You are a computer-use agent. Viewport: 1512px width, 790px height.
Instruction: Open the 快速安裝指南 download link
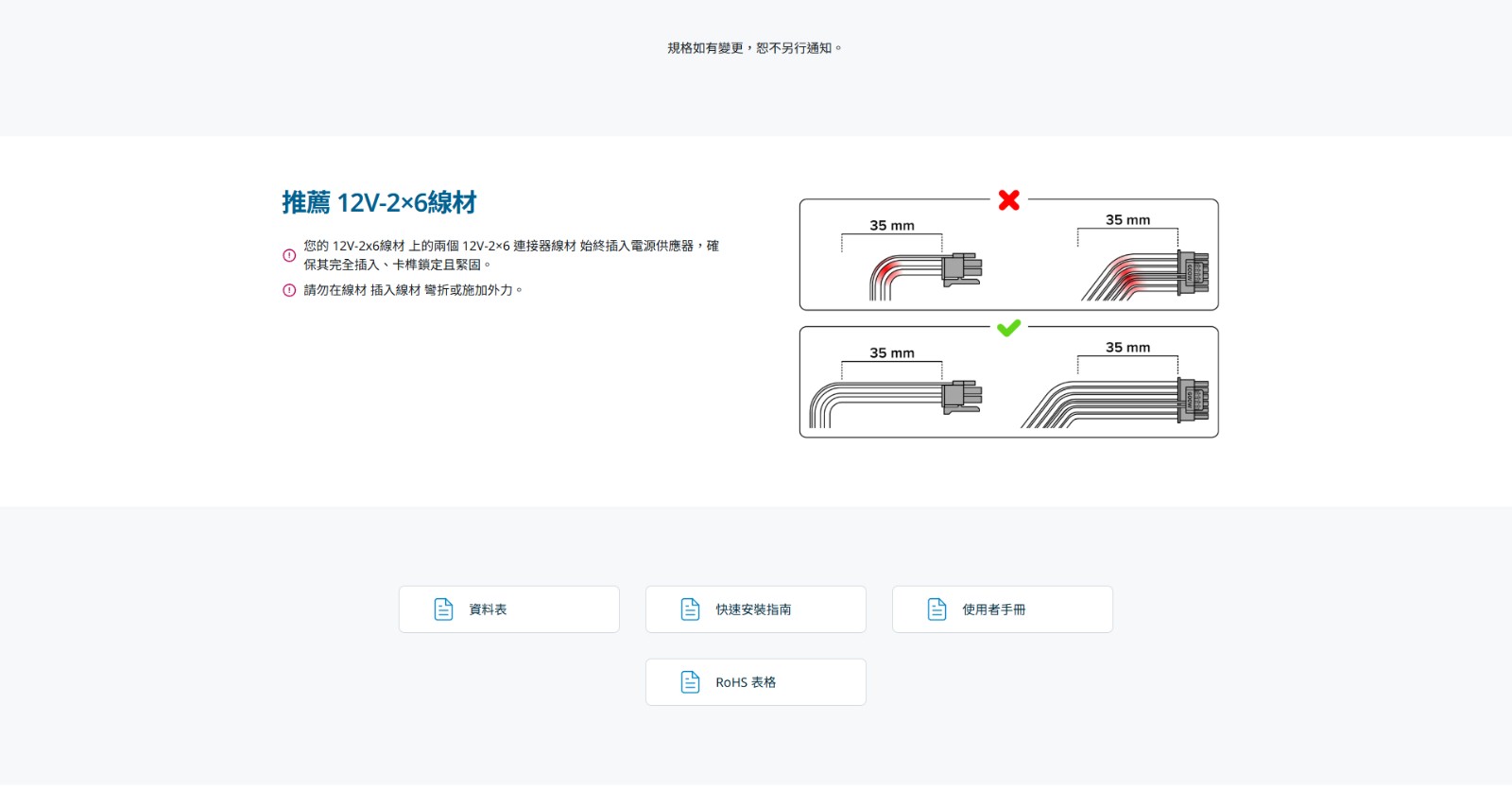pyautogui.click(x=756, y=610)
